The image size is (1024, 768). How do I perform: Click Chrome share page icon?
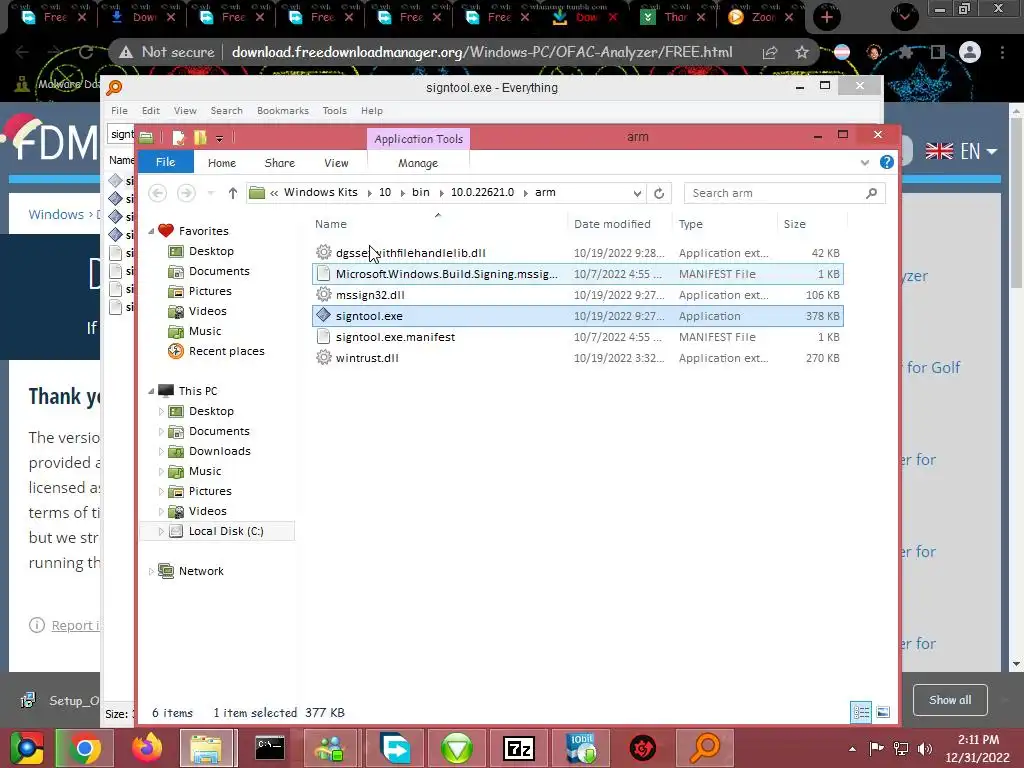click(x=770, y=52)
